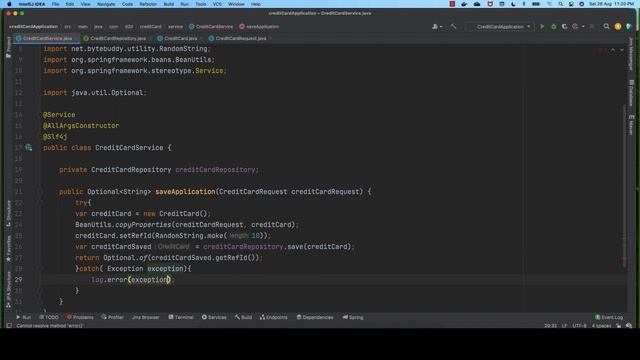Open the Structure sidebar tool window
Viewport: 640px width, 360px height.
(x=9, y=213)
